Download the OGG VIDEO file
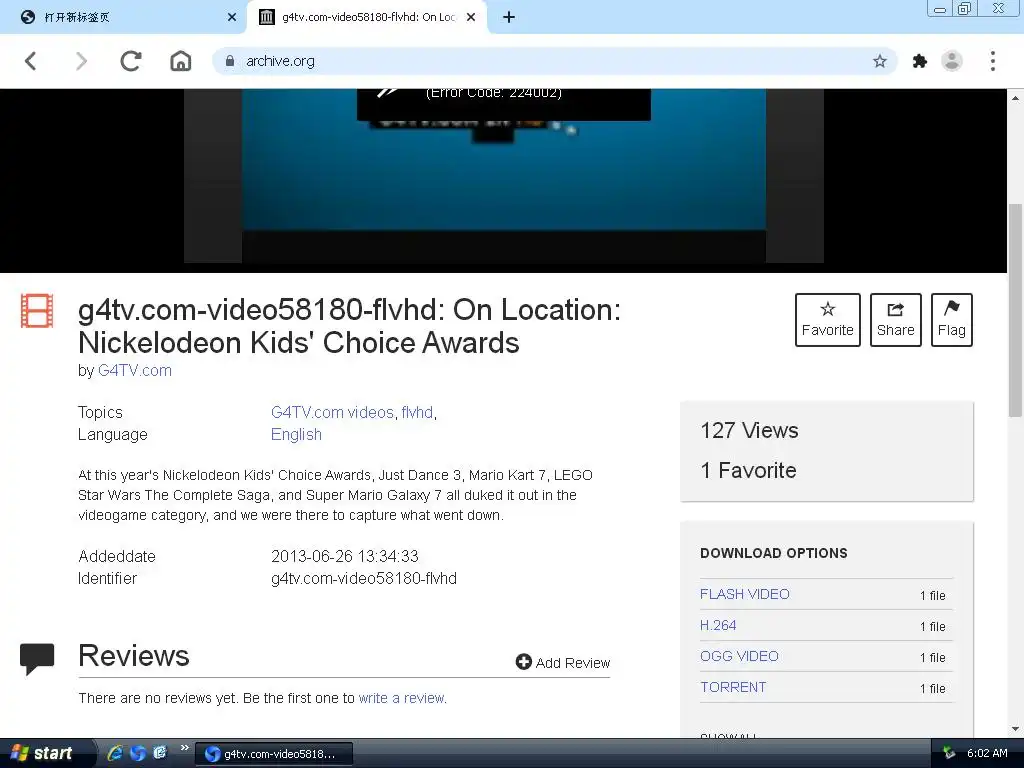The height and width of the screenshot is (768, 1024). click(x=739, y=656)
